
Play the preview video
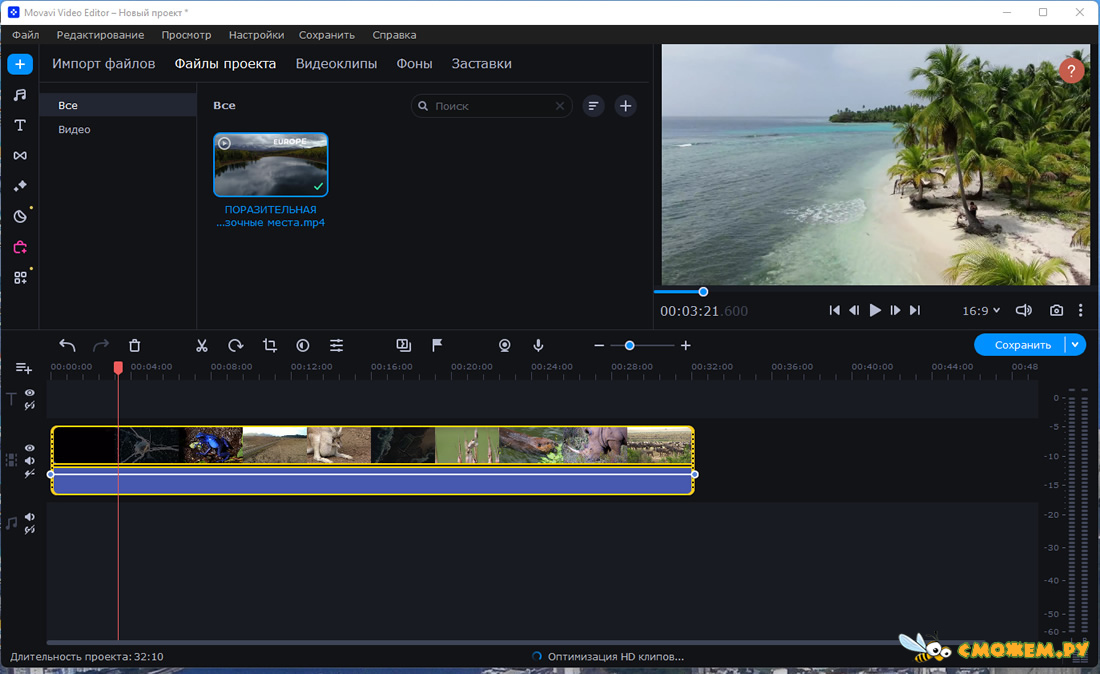(x=875, y=310)
